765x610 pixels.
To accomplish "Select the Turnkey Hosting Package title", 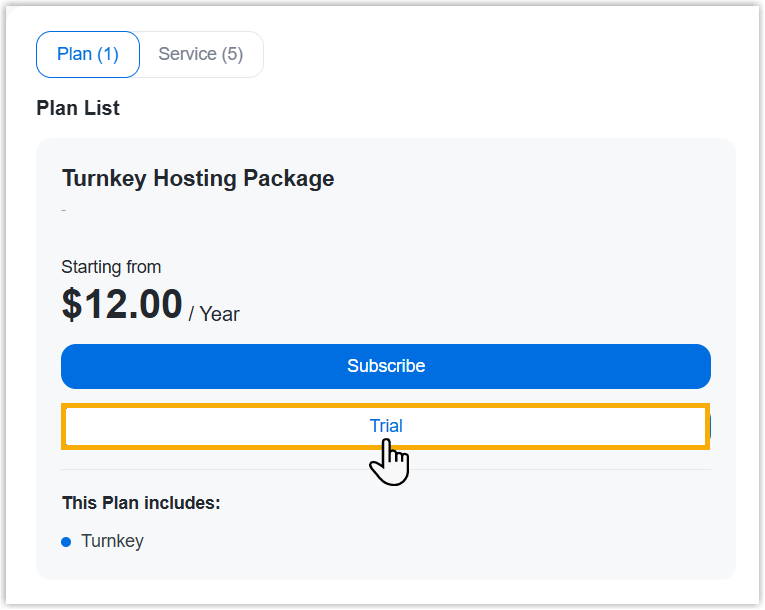I will tap(198, 179).
